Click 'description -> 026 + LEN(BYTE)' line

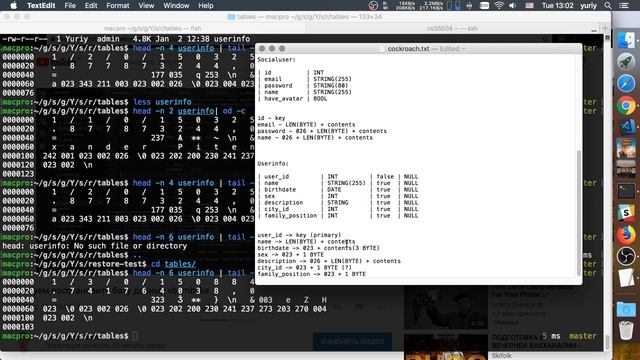329,261
